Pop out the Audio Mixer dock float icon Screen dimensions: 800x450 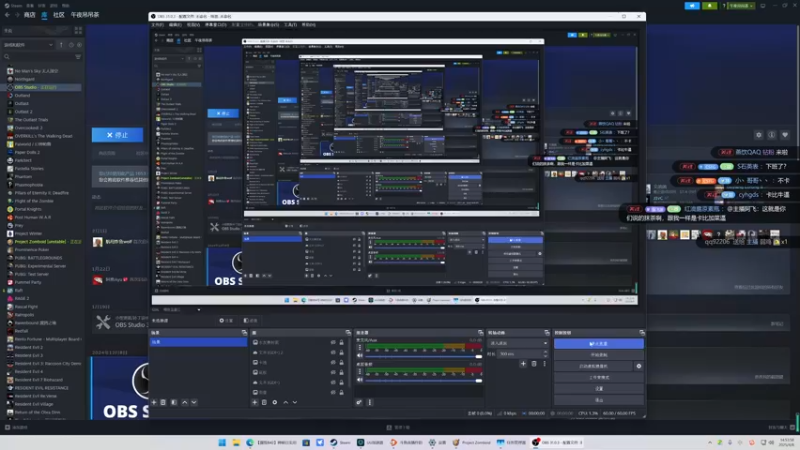[x=480, y=333]
